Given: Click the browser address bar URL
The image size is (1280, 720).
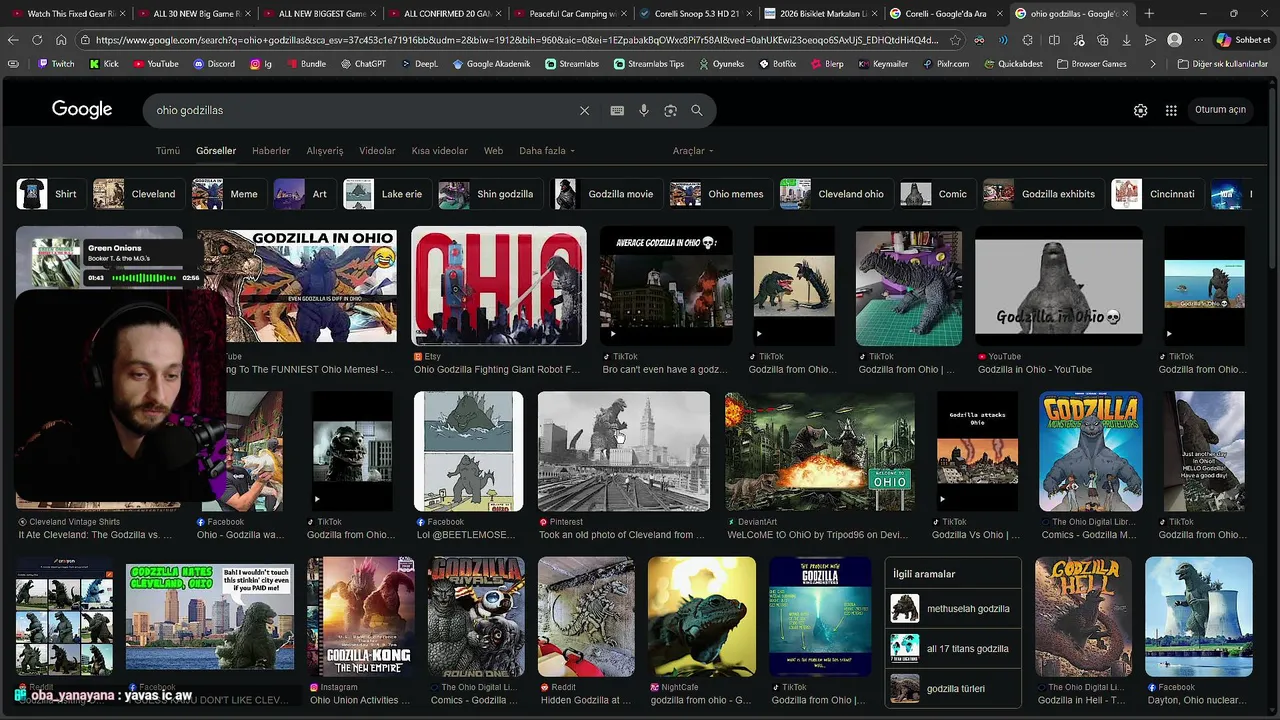Looking at the screenshot, I should [x=517, y=40].
